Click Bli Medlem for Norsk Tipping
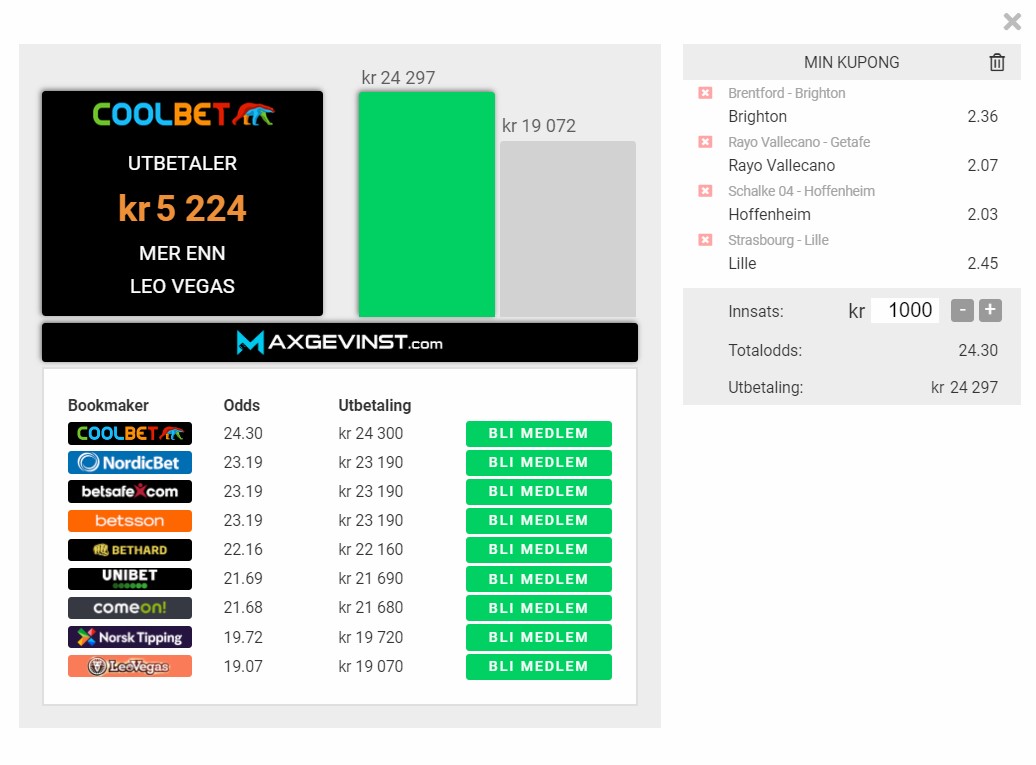Viewport: 1036px width, 765px height. click(x=538, y=637)
